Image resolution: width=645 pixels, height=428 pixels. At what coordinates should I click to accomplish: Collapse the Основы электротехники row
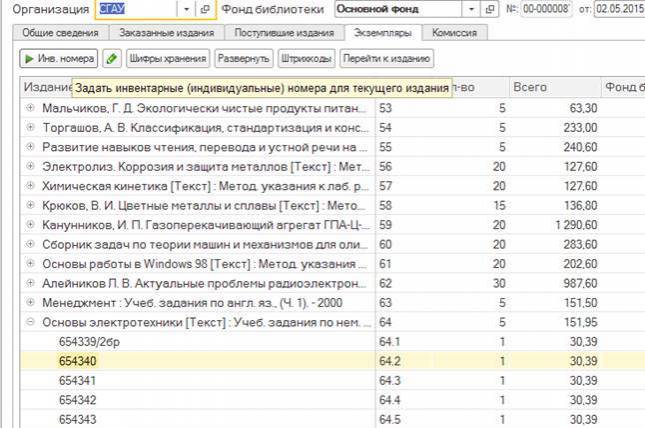[30, 322]
